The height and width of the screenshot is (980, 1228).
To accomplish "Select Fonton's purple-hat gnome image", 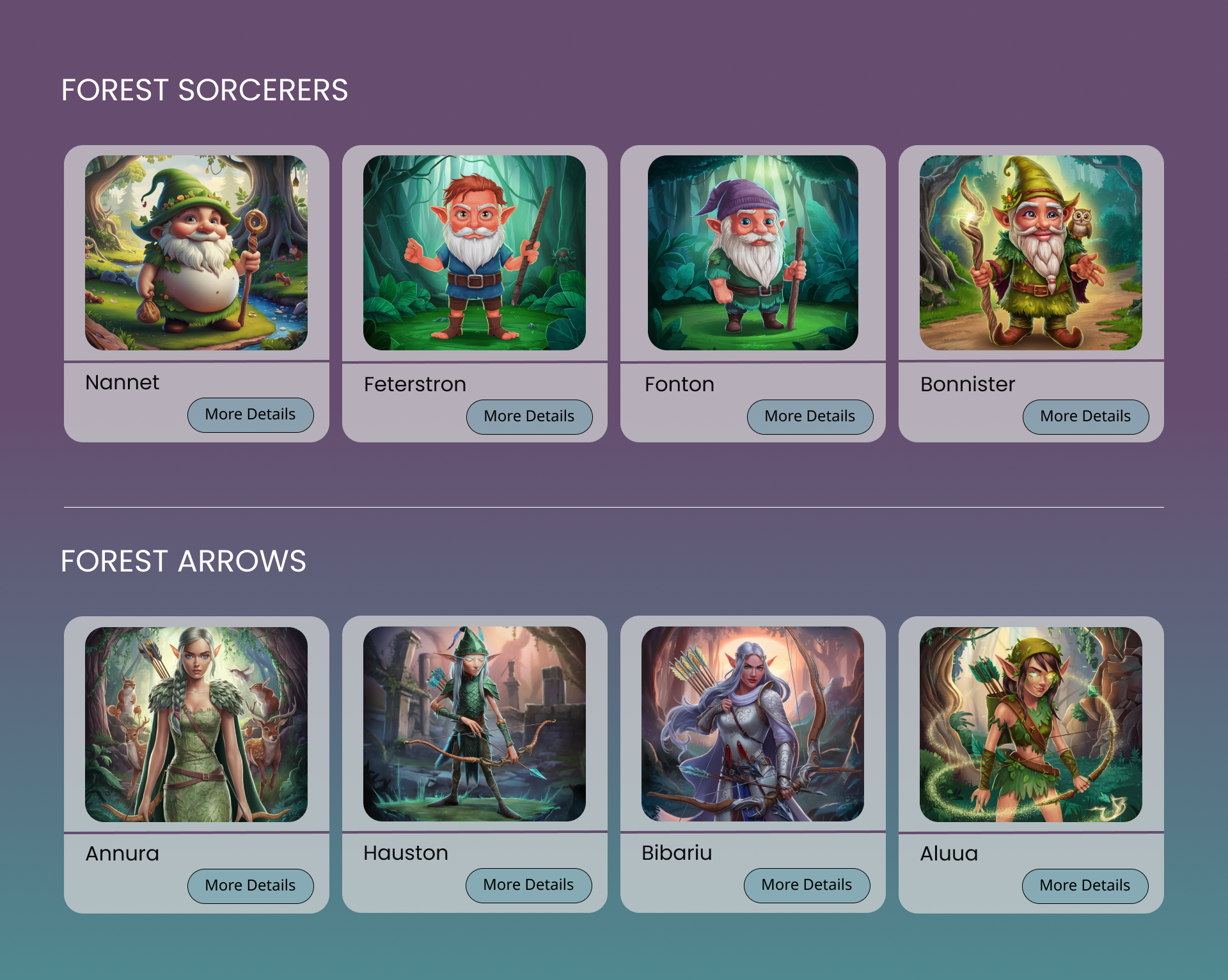I will tap(753, 253).
